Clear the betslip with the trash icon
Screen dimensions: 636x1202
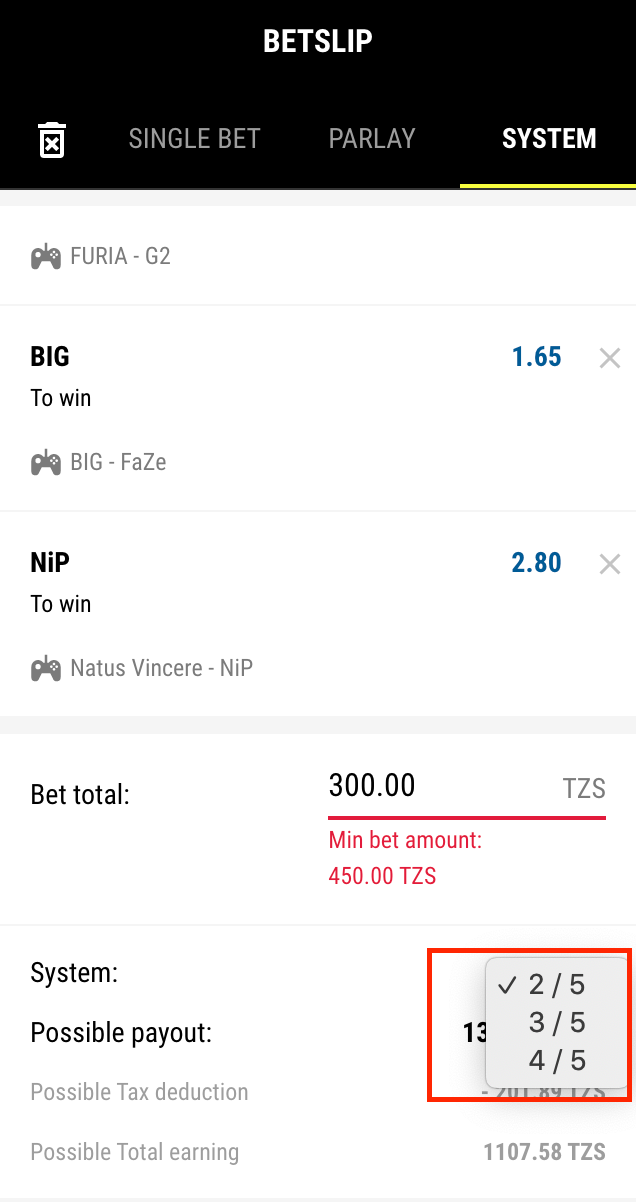tap(52, 139)
